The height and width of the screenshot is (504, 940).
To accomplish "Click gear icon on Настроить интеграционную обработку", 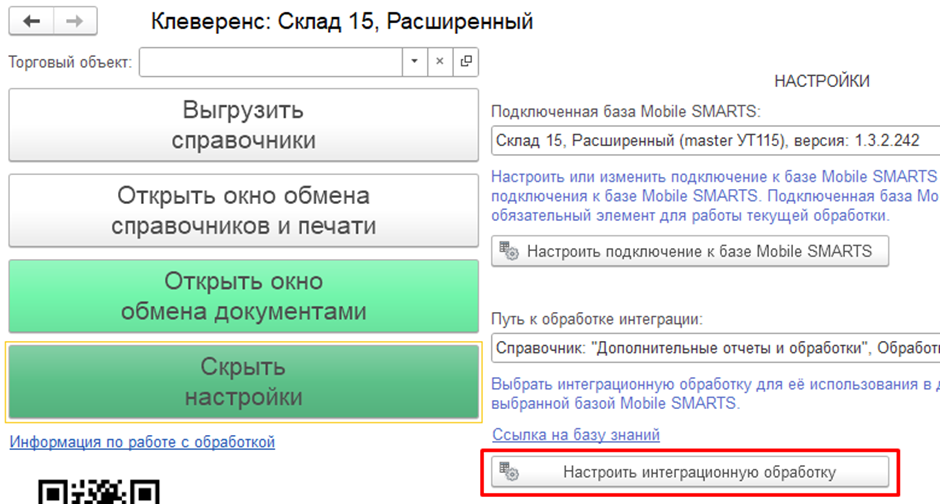I will point(509,472).
